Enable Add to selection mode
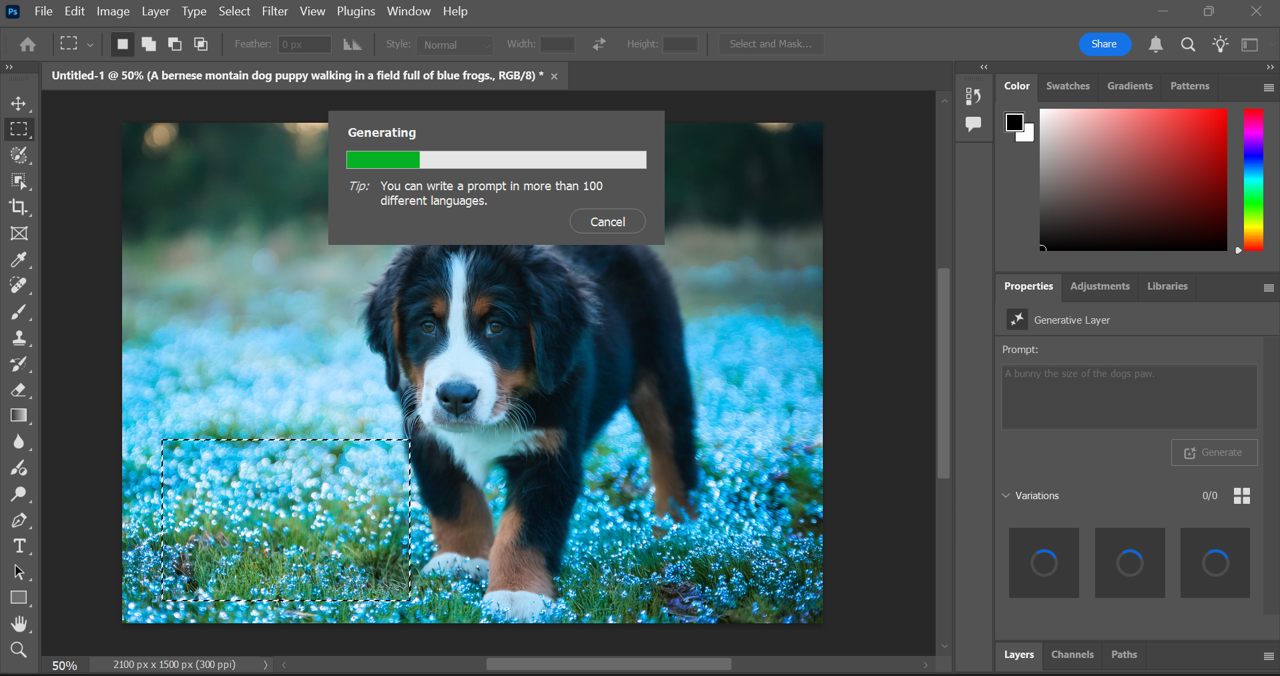This screenshot has height=676, width=1280. pyautogui.click(x=148, y=44)
